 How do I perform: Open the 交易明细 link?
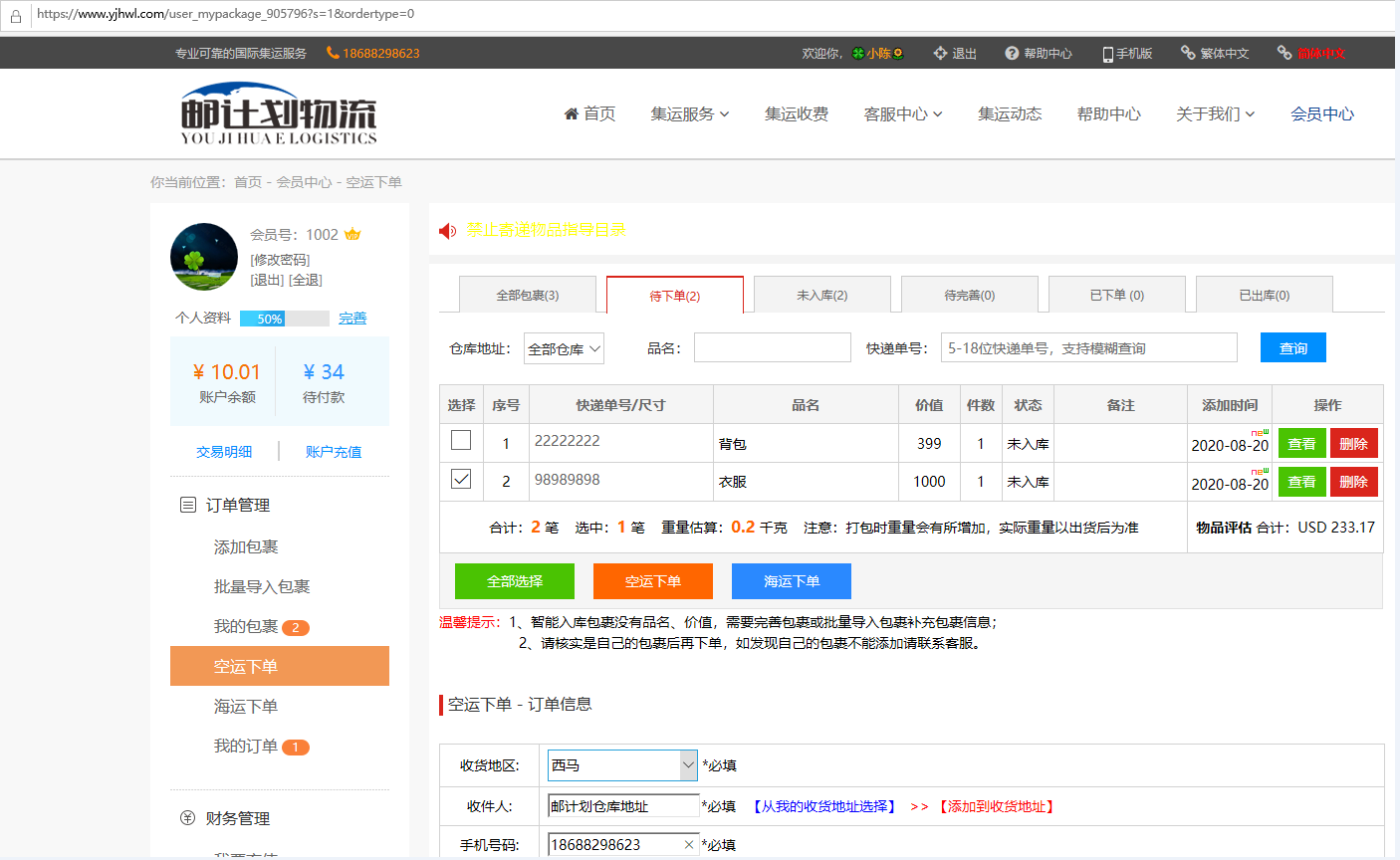(x=224, y=452)
